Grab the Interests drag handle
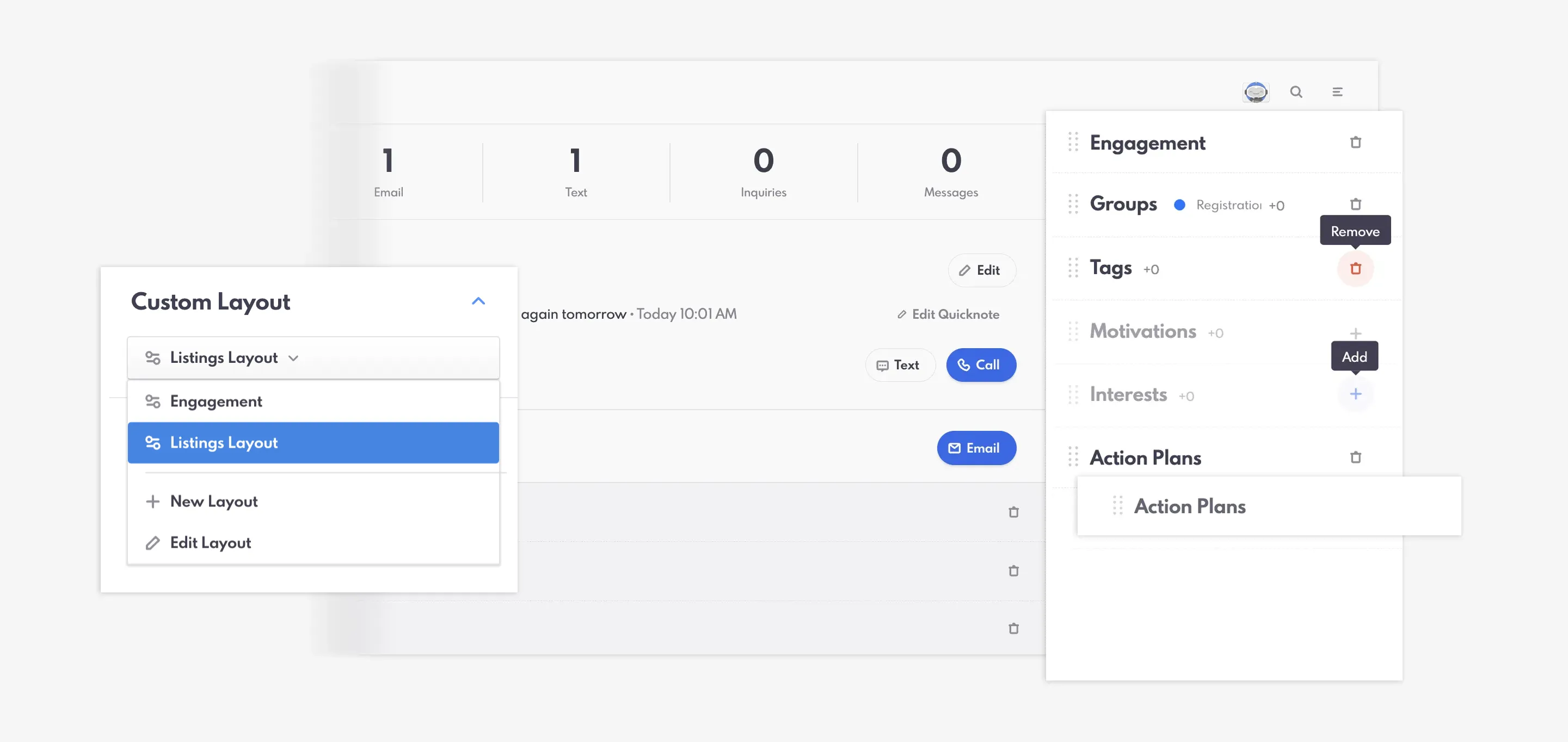Image resolution: width=1568 pixels, height=742 pixels. tap(1073, 395)
